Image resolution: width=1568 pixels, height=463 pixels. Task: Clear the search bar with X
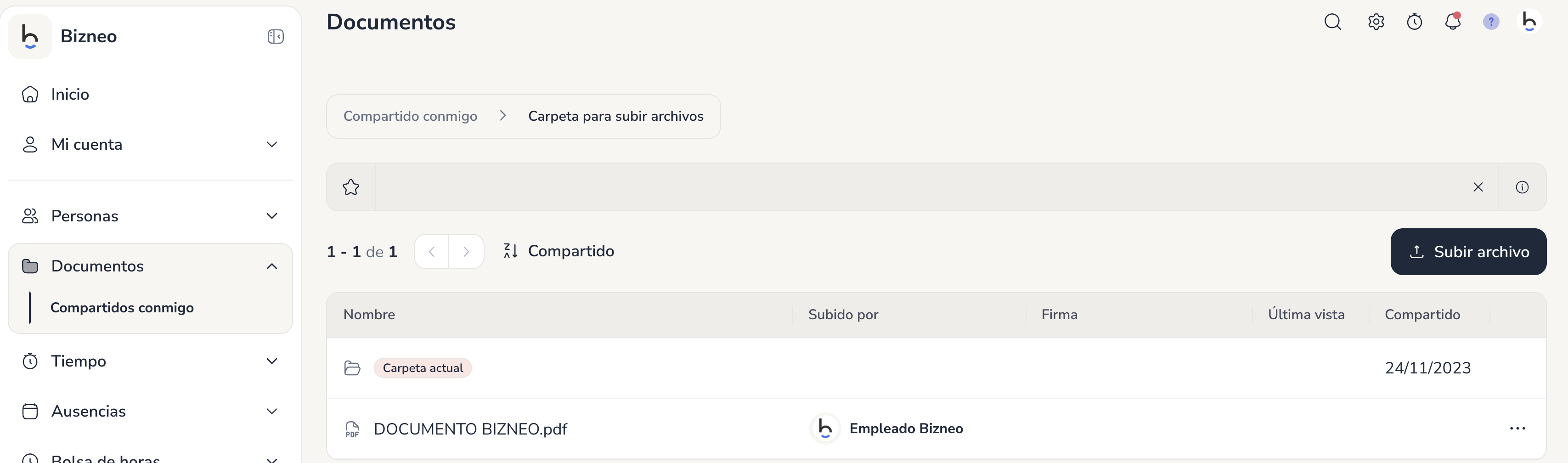(1478, 187)
